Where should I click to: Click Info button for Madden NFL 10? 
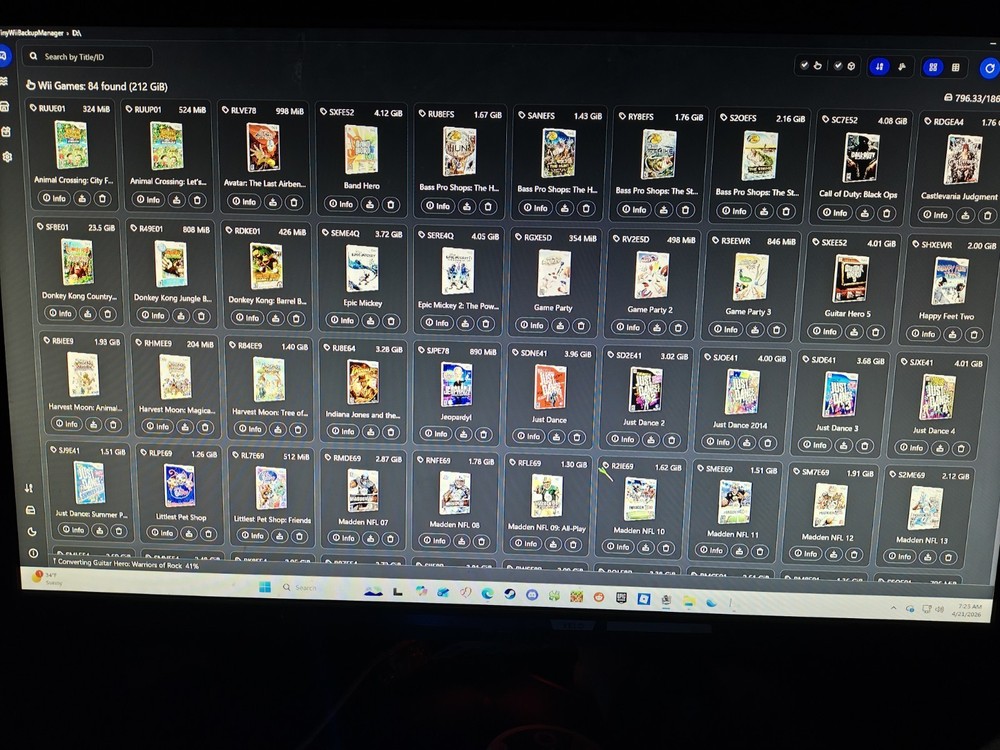click(618, 547)
